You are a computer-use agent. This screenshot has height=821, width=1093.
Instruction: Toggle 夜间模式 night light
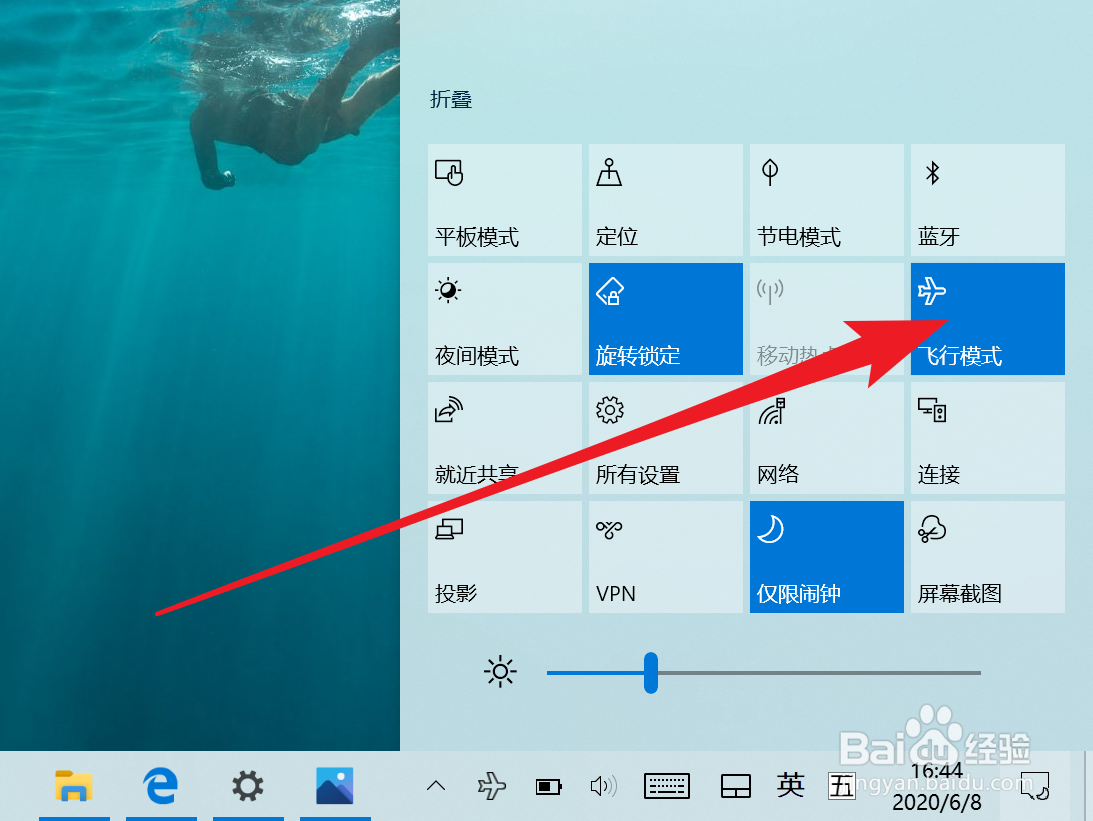(x=504, y=319)
